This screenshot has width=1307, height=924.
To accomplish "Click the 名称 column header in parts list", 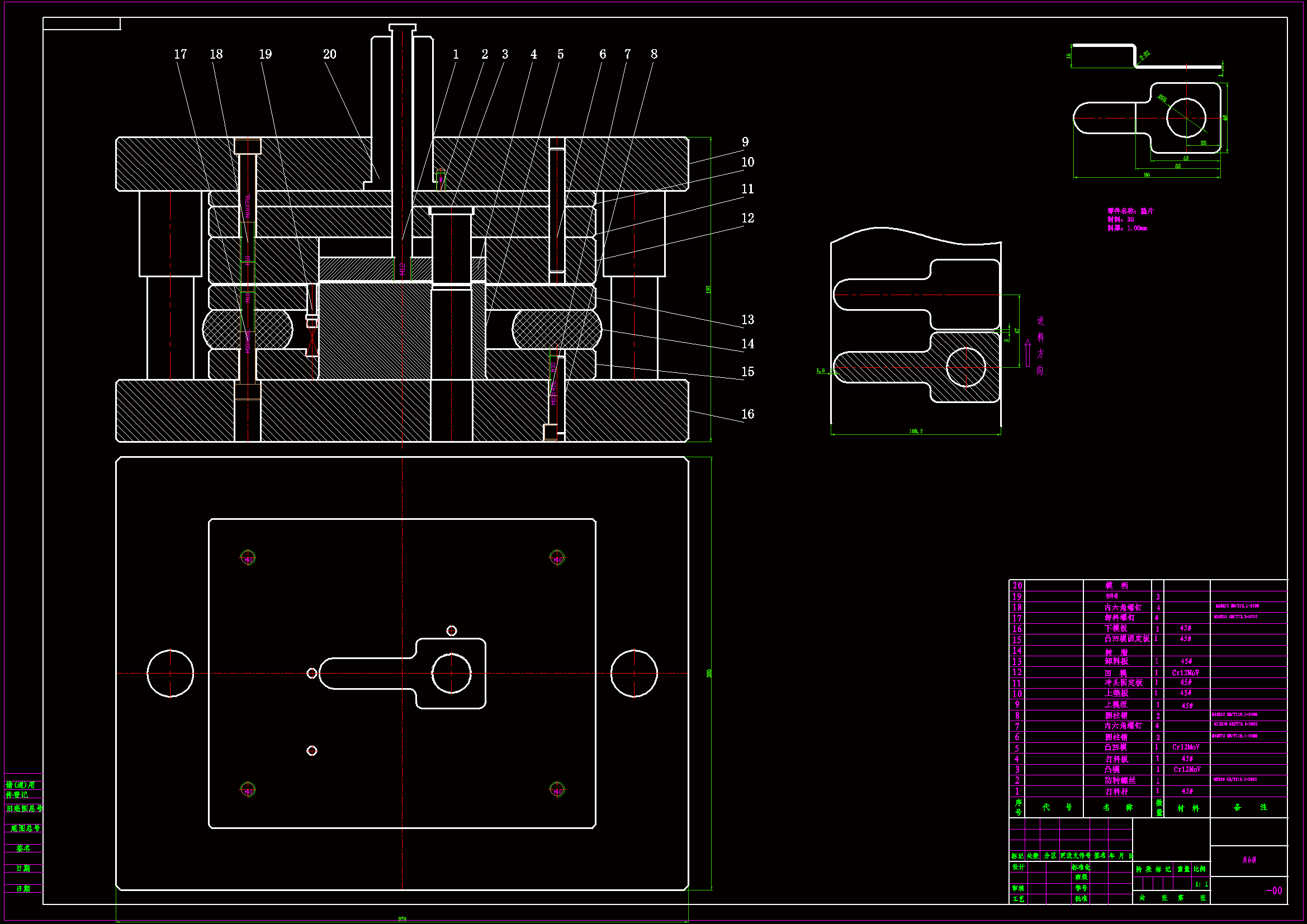I will [1117, 807].
